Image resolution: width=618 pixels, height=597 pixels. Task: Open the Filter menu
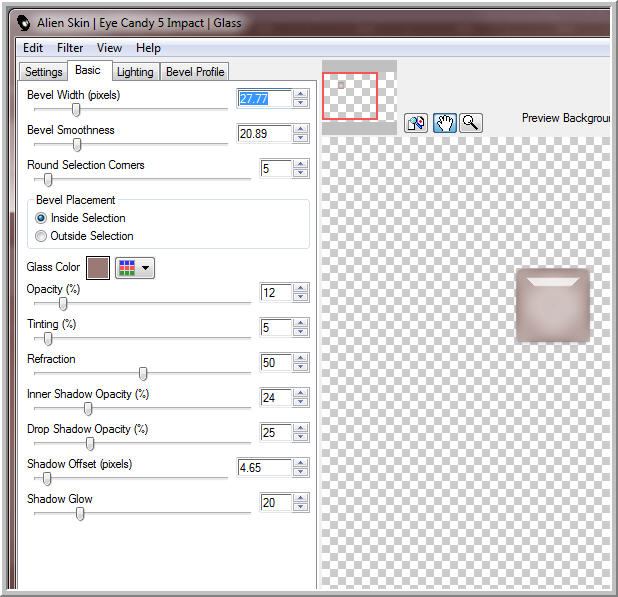(x=70, y=48)
